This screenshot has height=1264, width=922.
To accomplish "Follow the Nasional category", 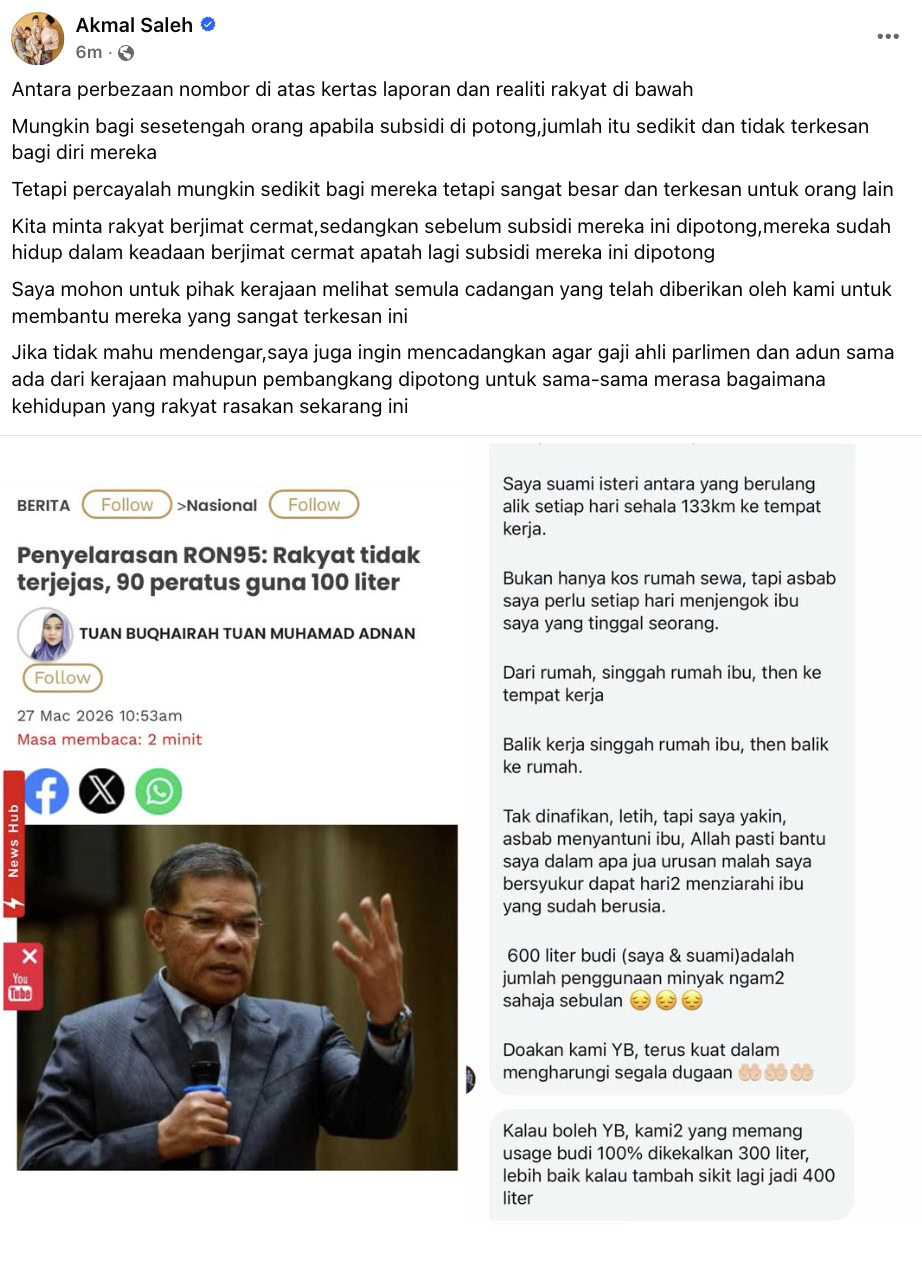I will [314, 505].
